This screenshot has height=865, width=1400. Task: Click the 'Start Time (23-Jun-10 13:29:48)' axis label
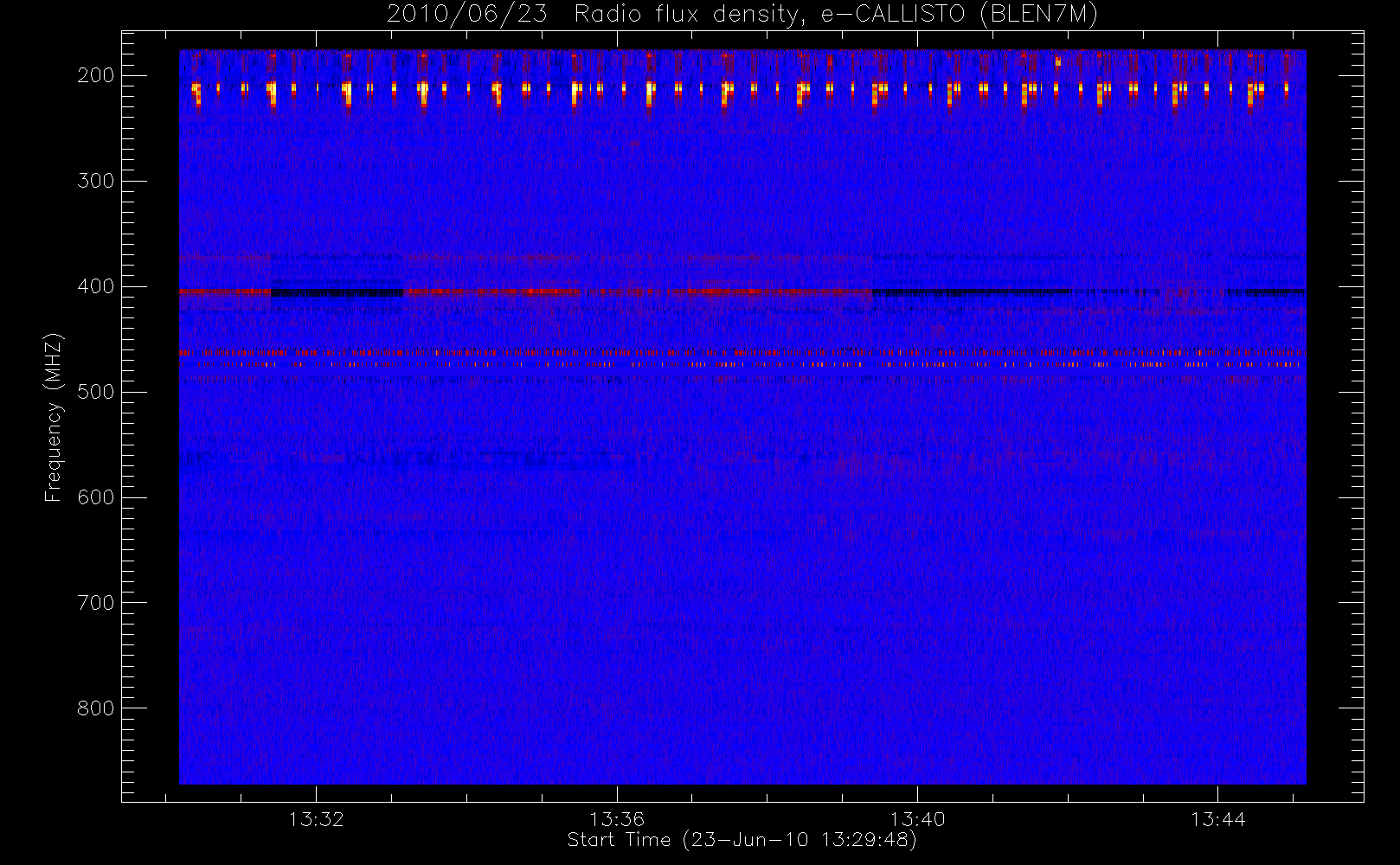pos(742,840)
